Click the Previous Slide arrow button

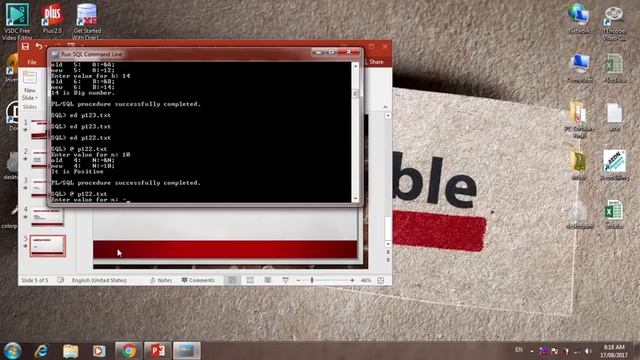[388, 253]
